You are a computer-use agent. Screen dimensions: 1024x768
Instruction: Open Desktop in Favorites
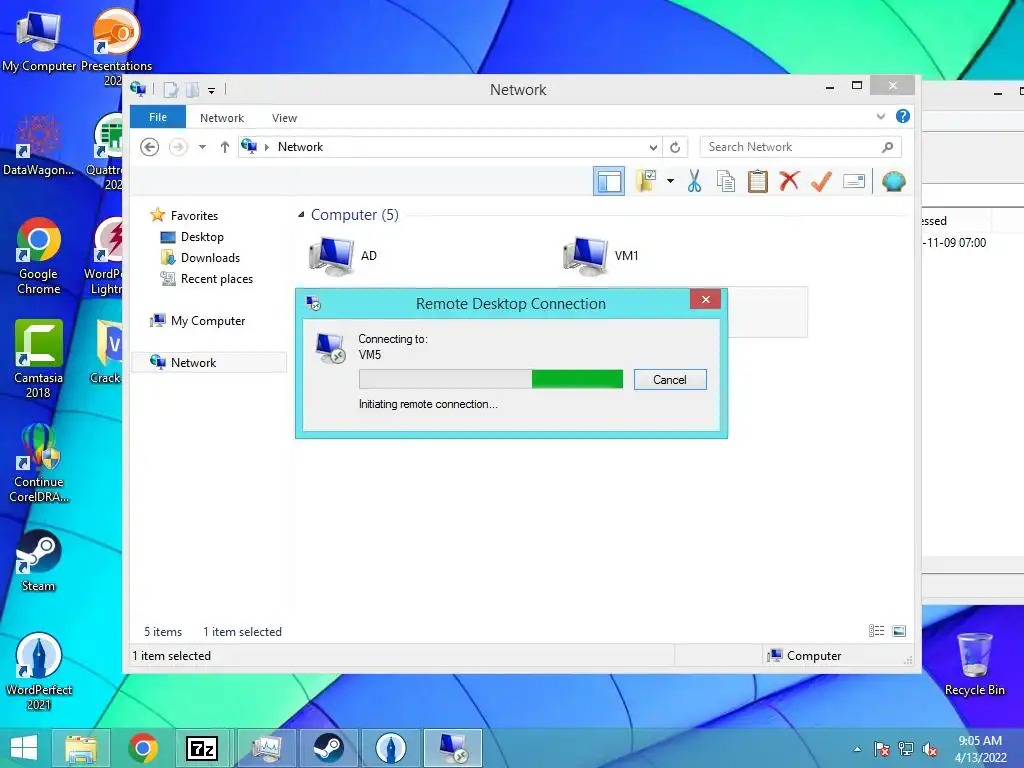(192, 236)
